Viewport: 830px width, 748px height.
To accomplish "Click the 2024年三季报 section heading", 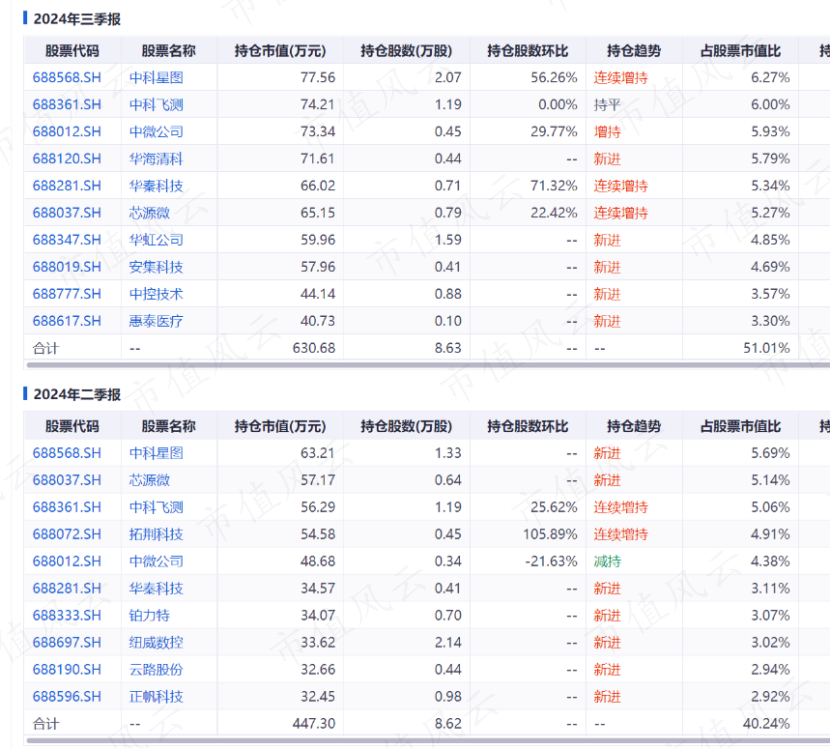I will point(77,19).
